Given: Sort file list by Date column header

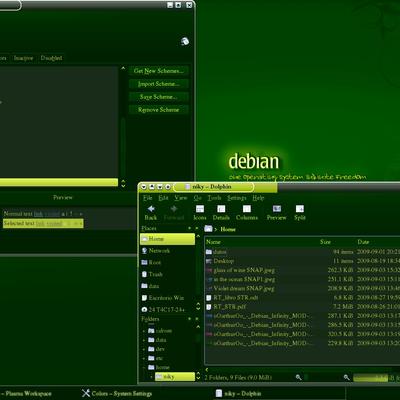Looking at the screenshot, I should pos(363,242).
